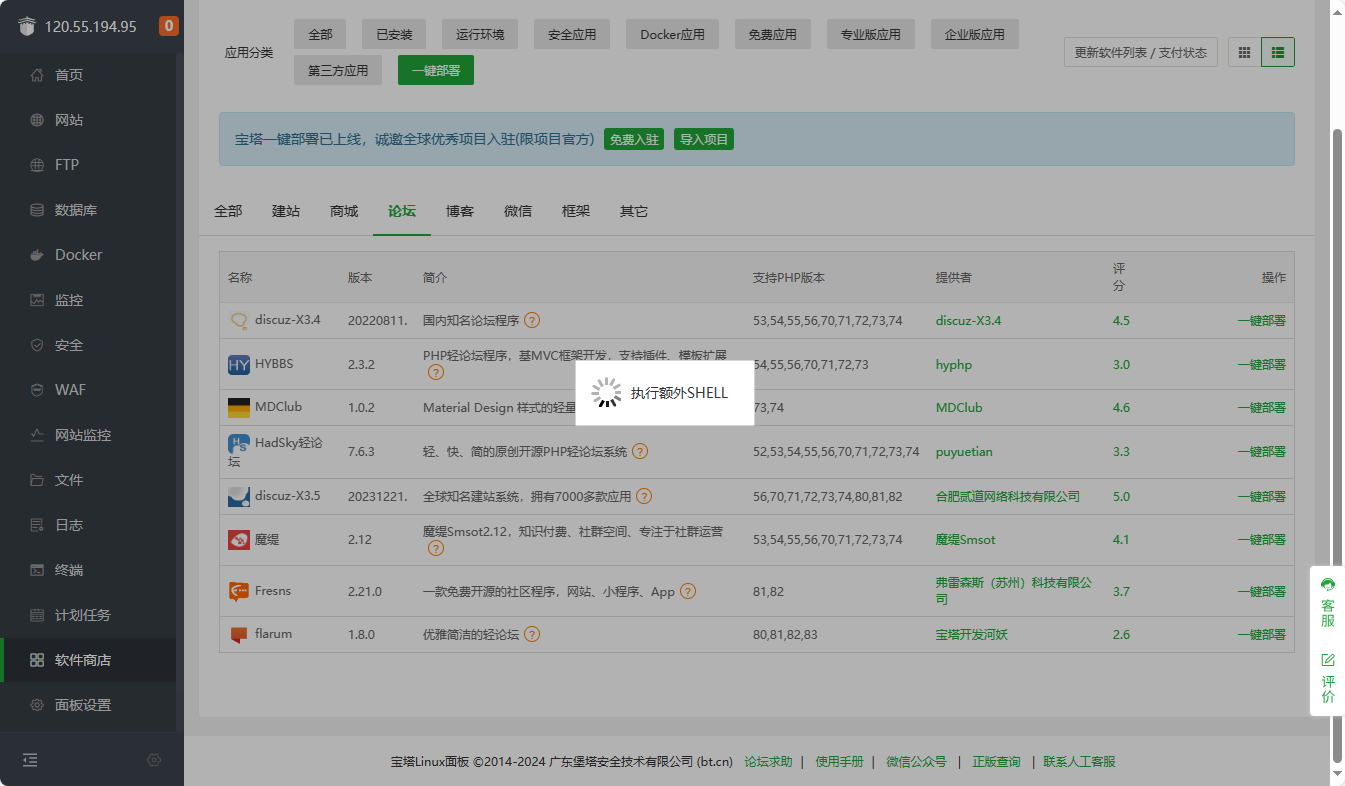Switch to the 框架 tab
This screenshot has width=1345, height=786.
(x=576, y=211)
